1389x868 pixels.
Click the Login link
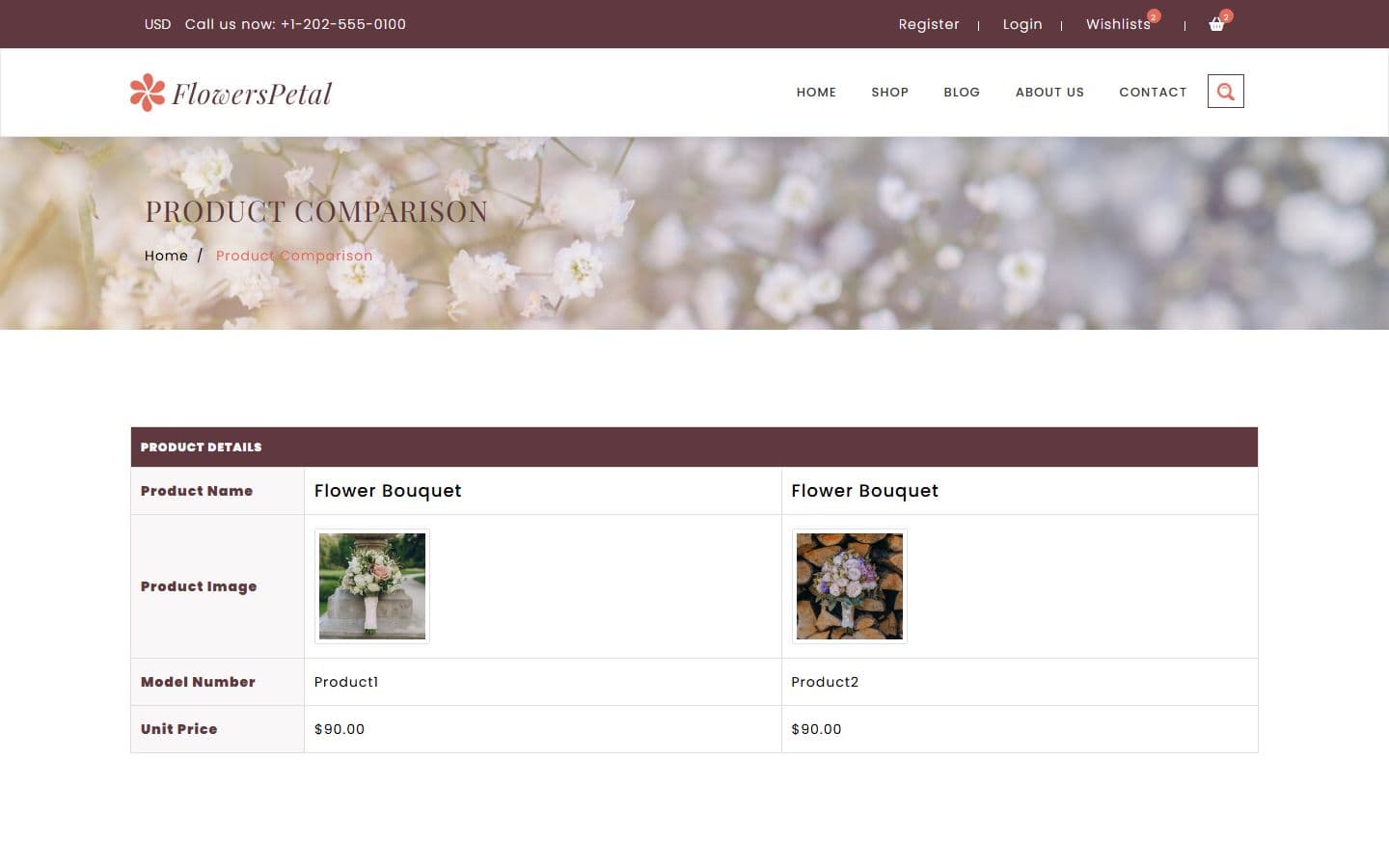[x=1022, y=24]
